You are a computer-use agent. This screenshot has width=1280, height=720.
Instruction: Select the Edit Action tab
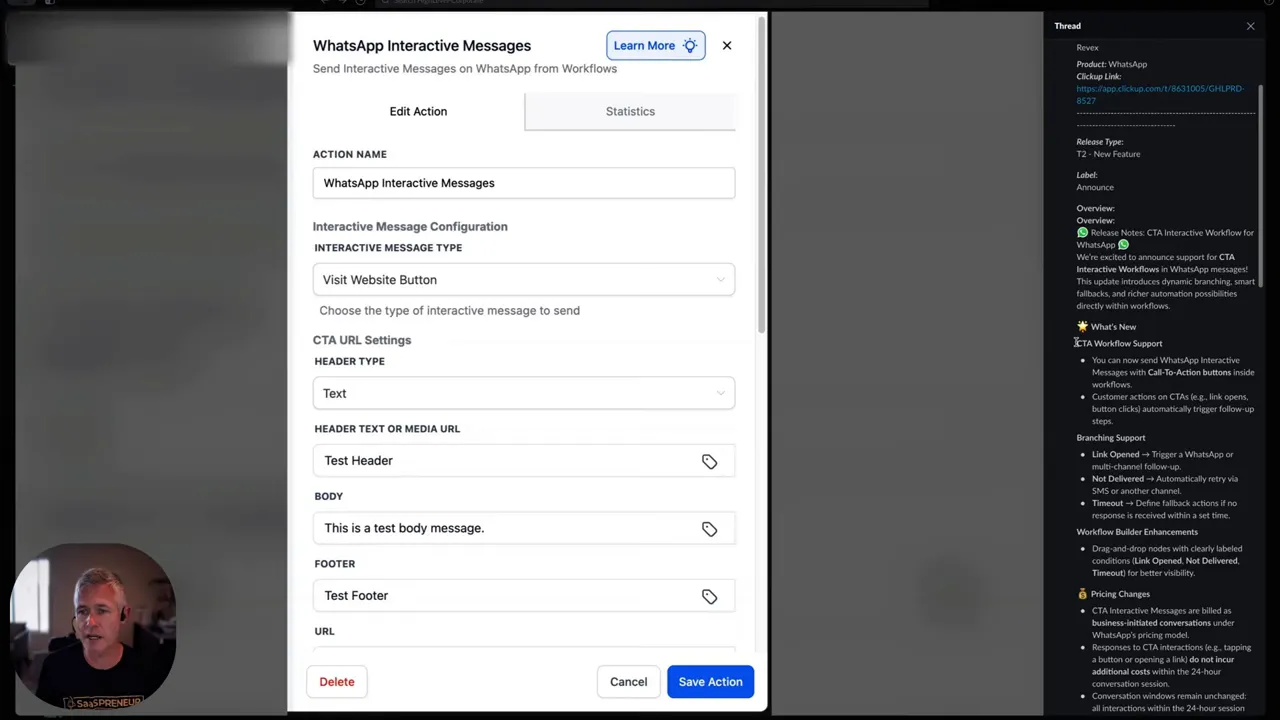[418, 111]
